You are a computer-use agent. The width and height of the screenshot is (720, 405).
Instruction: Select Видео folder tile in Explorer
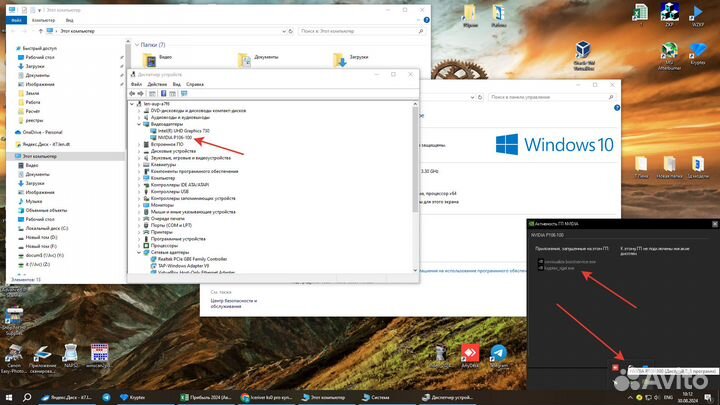point(158,59)
